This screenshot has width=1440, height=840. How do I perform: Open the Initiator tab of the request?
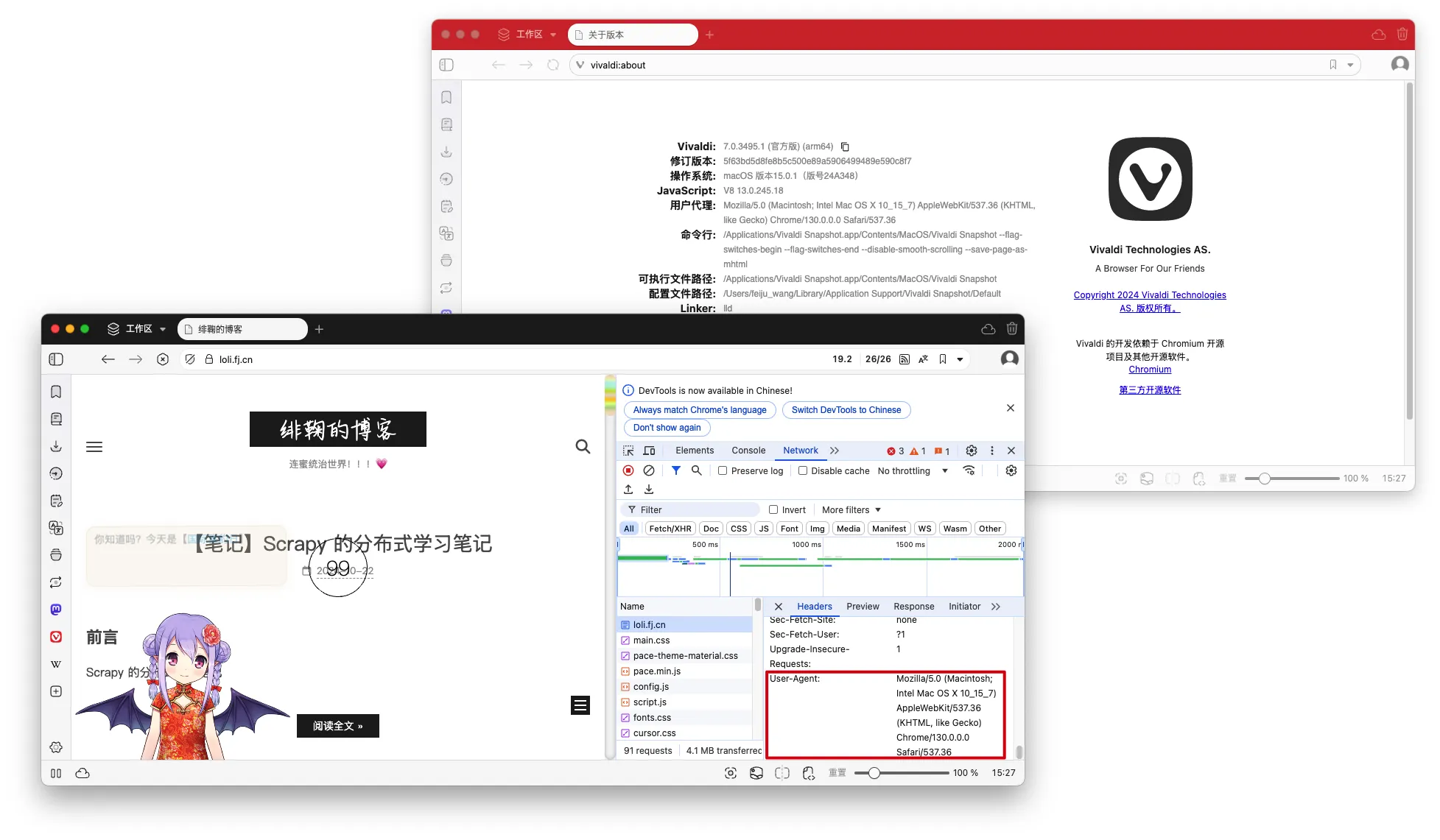964,607
